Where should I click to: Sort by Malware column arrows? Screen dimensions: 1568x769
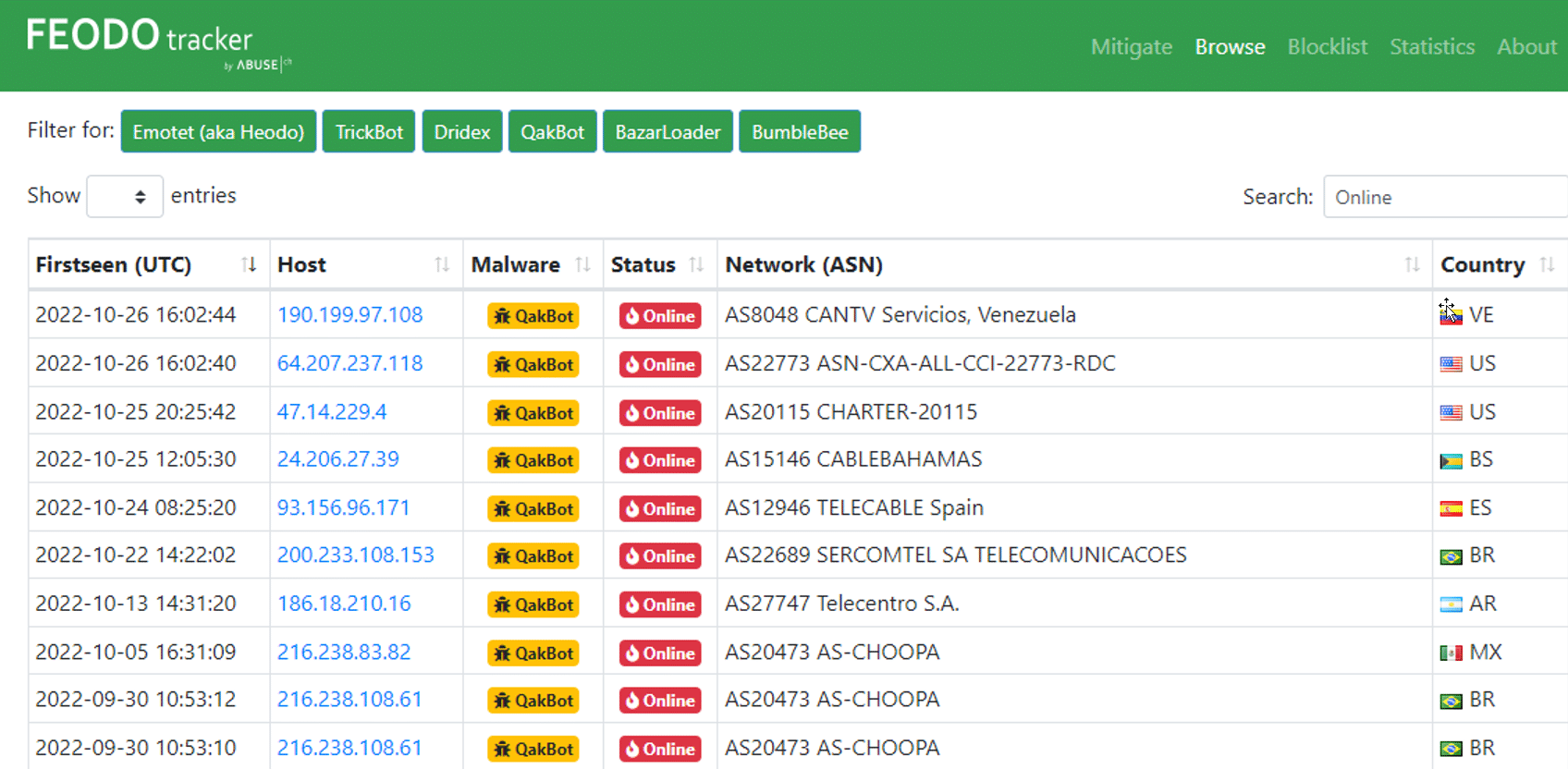tap(582, 264)
